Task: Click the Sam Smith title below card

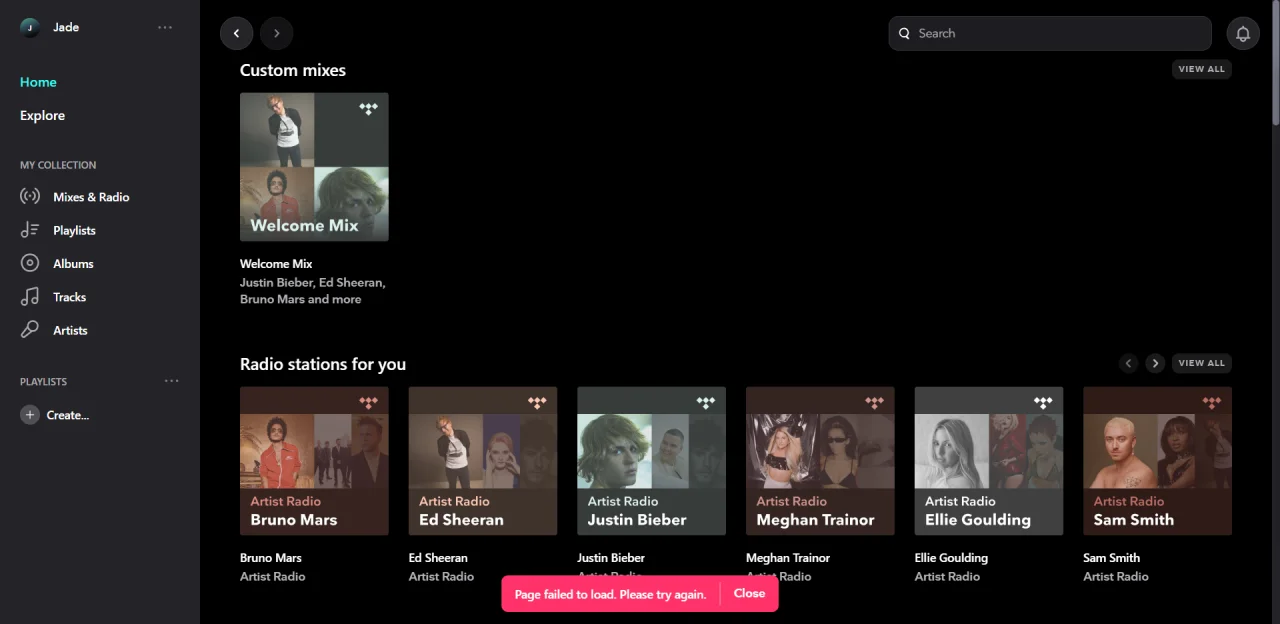Action: click(1111, 558)
